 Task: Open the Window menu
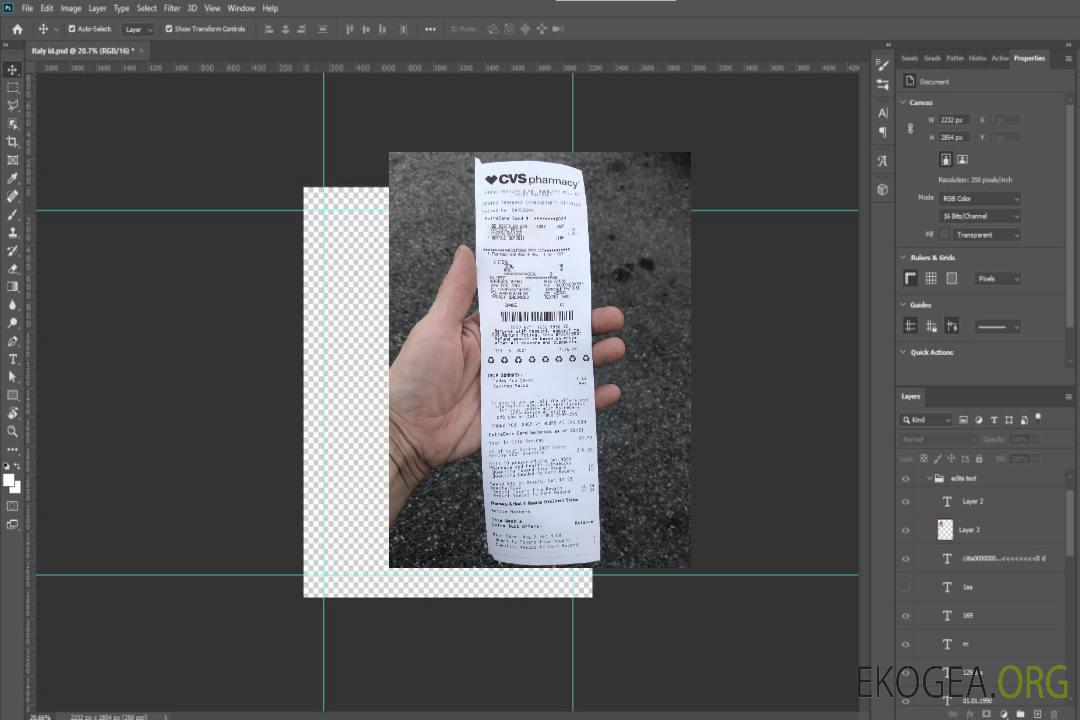[x=241, y=8]
